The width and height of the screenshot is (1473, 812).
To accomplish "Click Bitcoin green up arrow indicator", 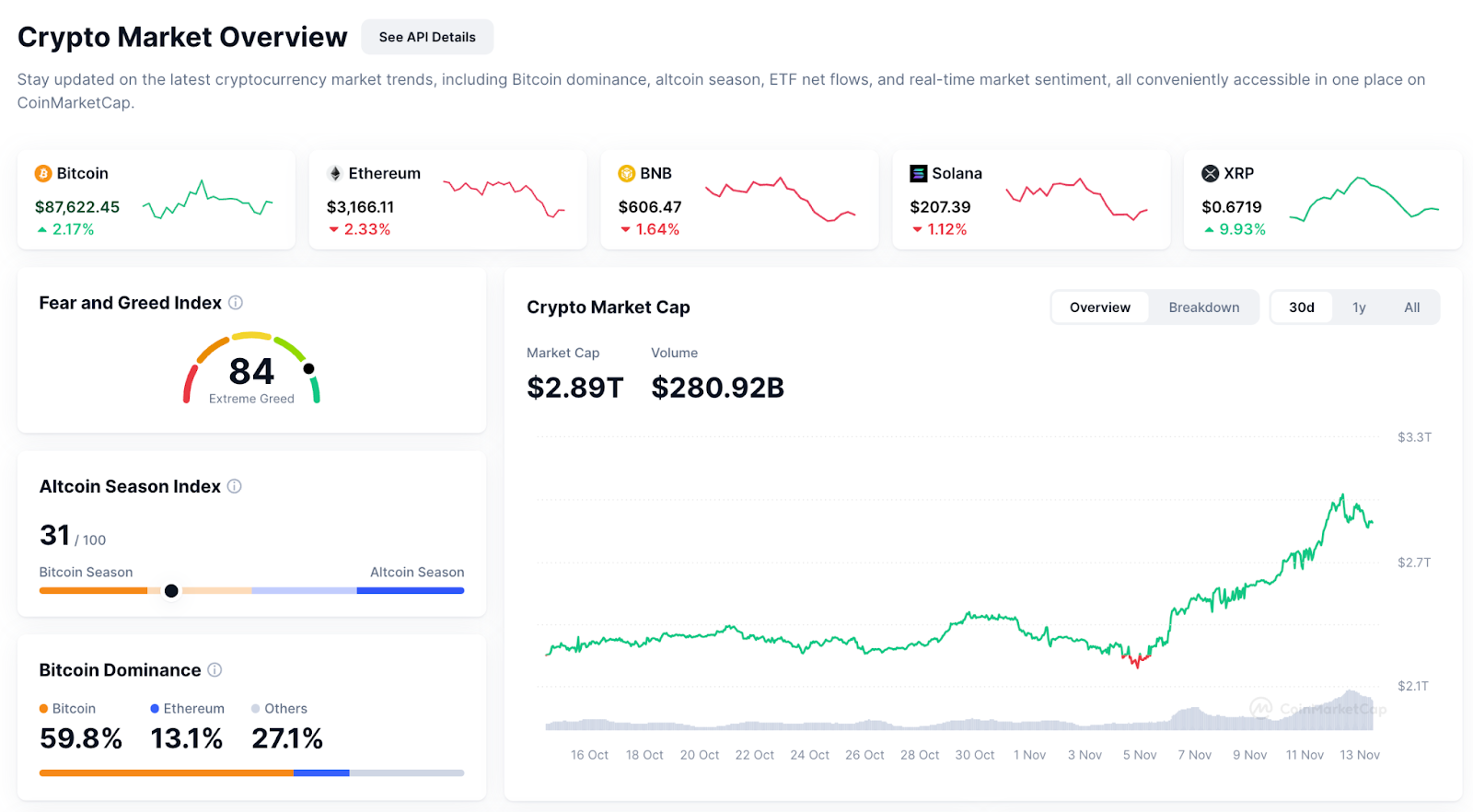I will coord(41,229).
